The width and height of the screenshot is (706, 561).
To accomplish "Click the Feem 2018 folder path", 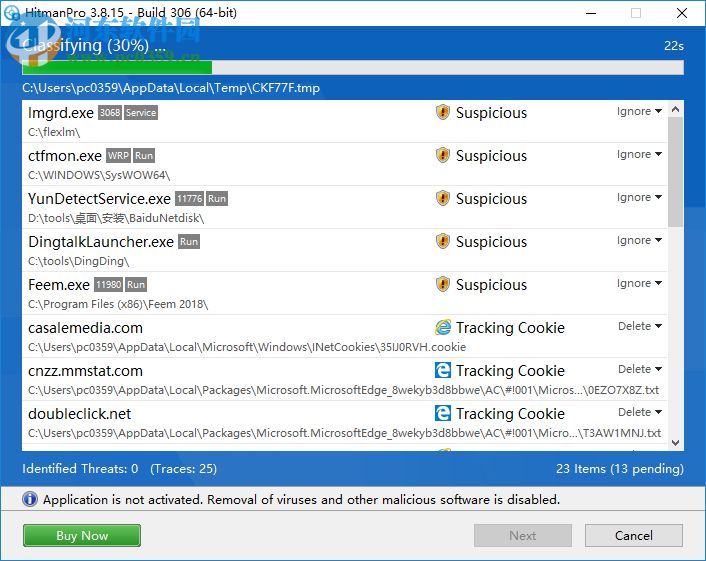I will tap(118, 304).
